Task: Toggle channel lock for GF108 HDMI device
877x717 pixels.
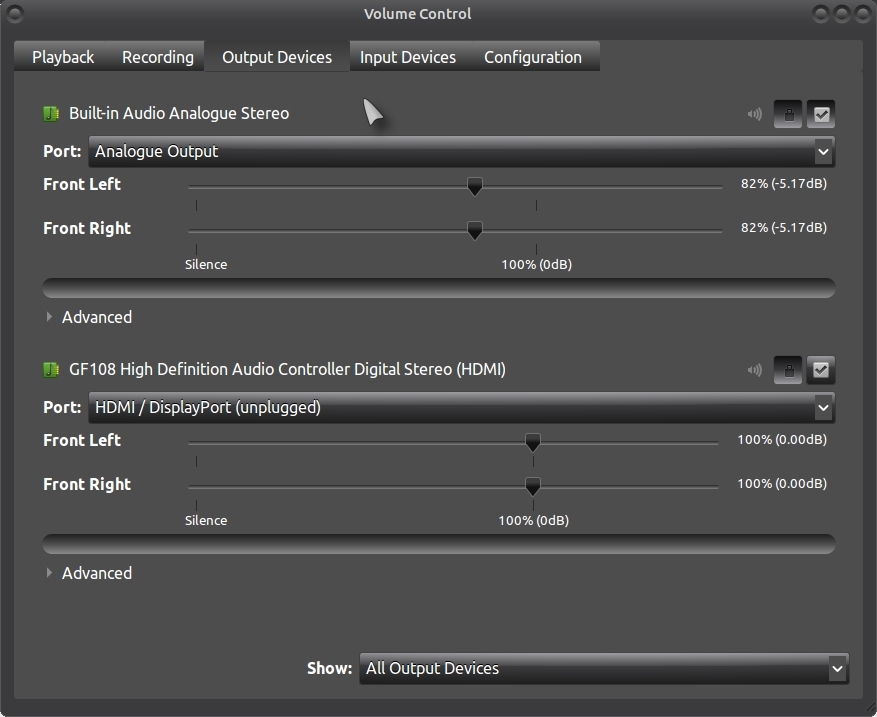Action: tap(788, 370)
